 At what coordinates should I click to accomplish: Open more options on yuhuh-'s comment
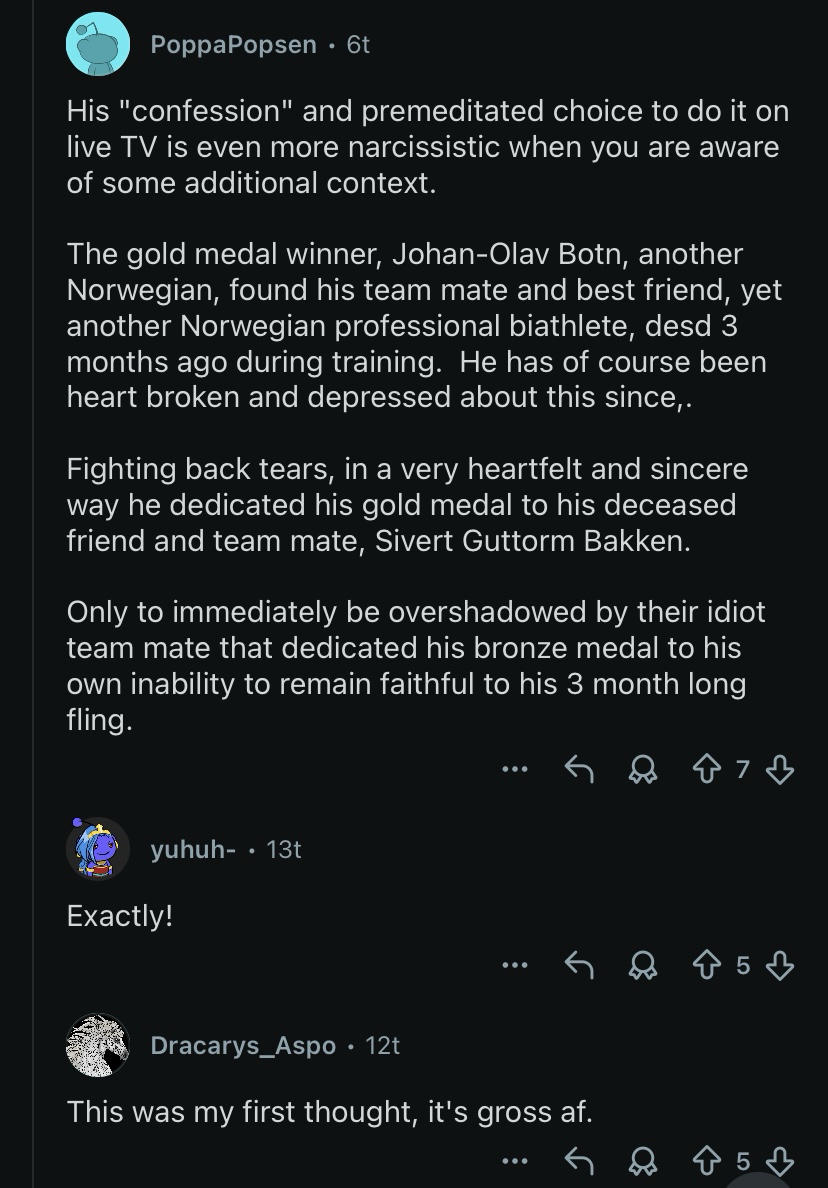tap(515, 965)
